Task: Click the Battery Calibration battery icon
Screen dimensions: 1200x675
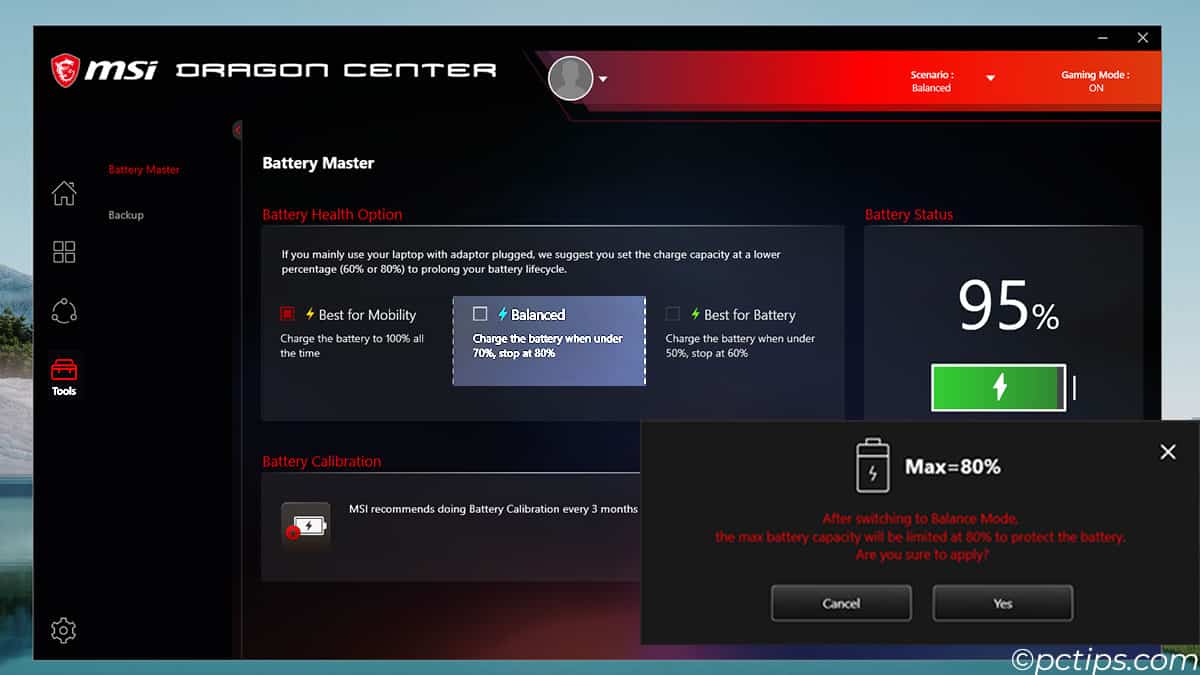Action: [x=305, y=524]
